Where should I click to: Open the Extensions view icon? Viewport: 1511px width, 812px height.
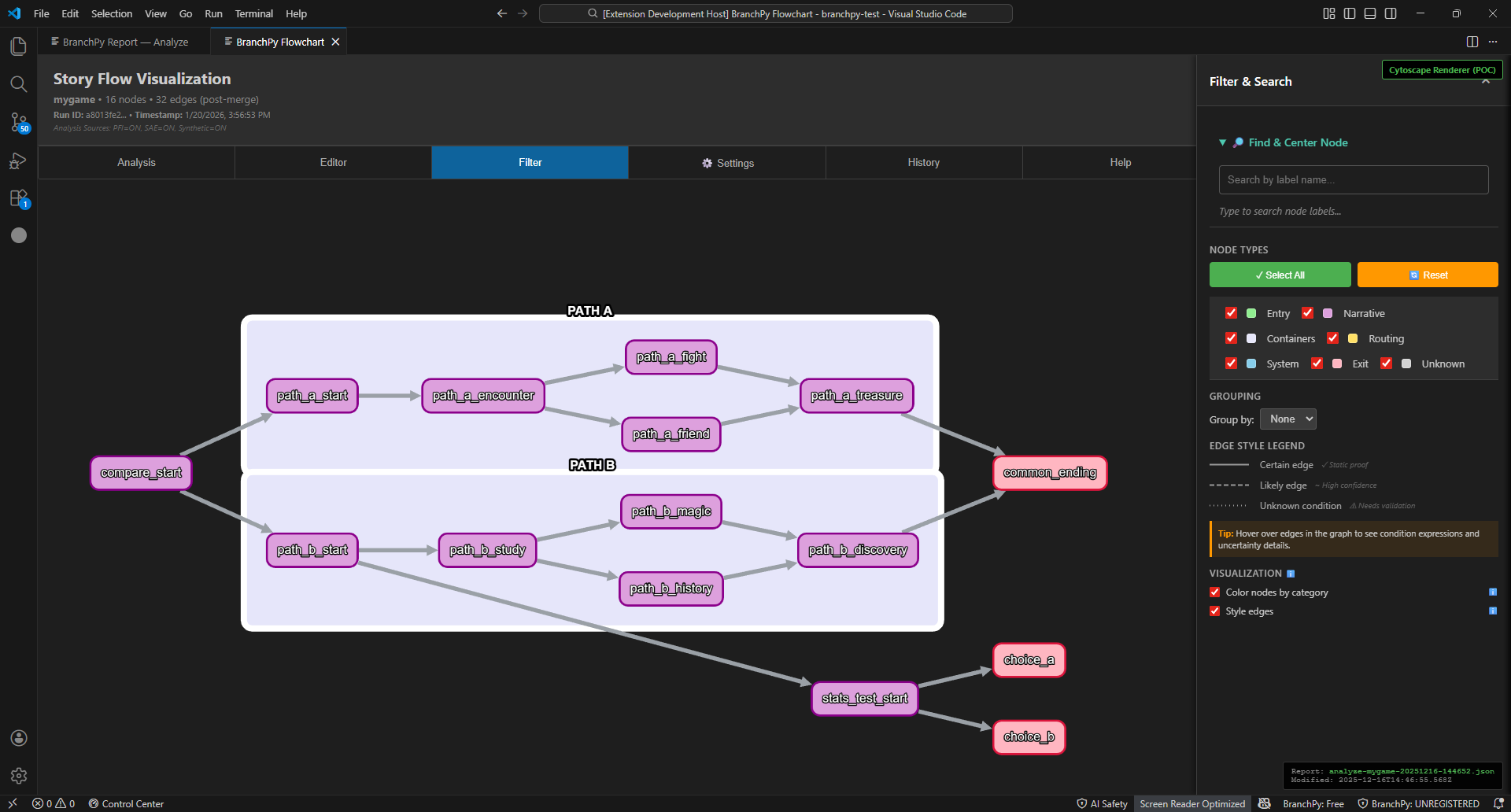click(19, 198)
